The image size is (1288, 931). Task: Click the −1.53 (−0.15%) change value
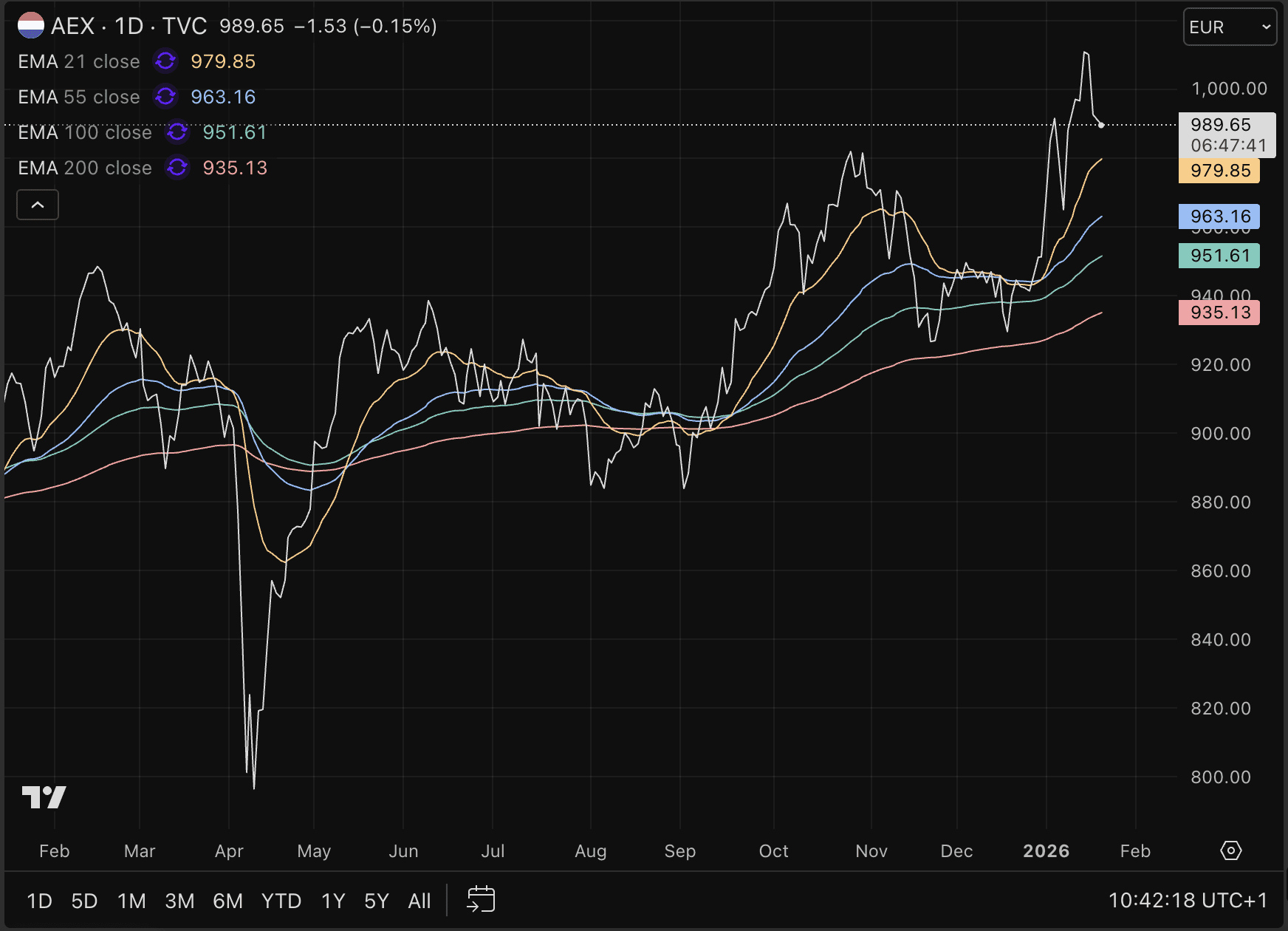[x=366, y=26]
